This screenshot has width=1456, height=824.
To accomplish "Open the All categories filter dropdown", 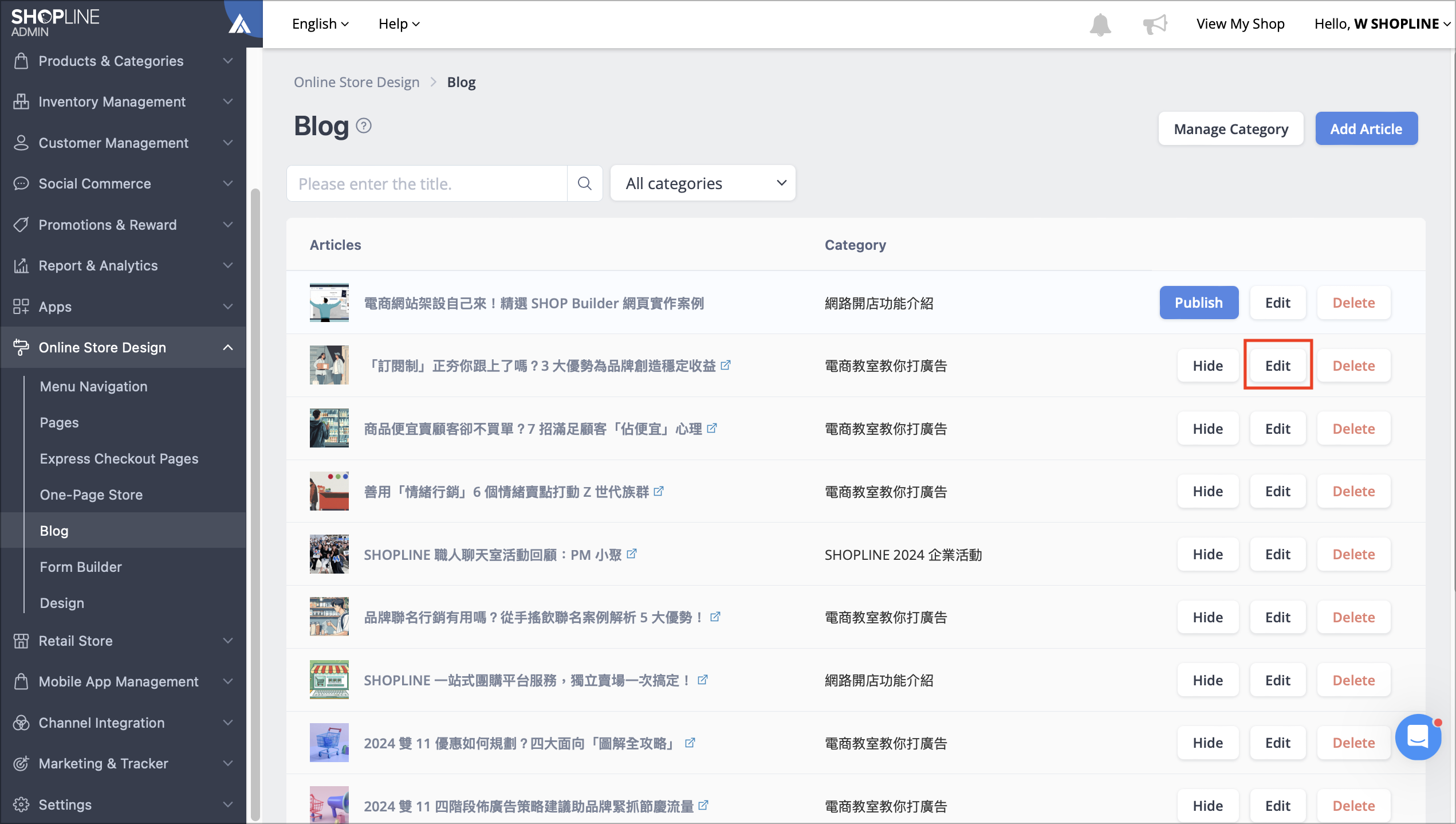I will coord(703,183).
